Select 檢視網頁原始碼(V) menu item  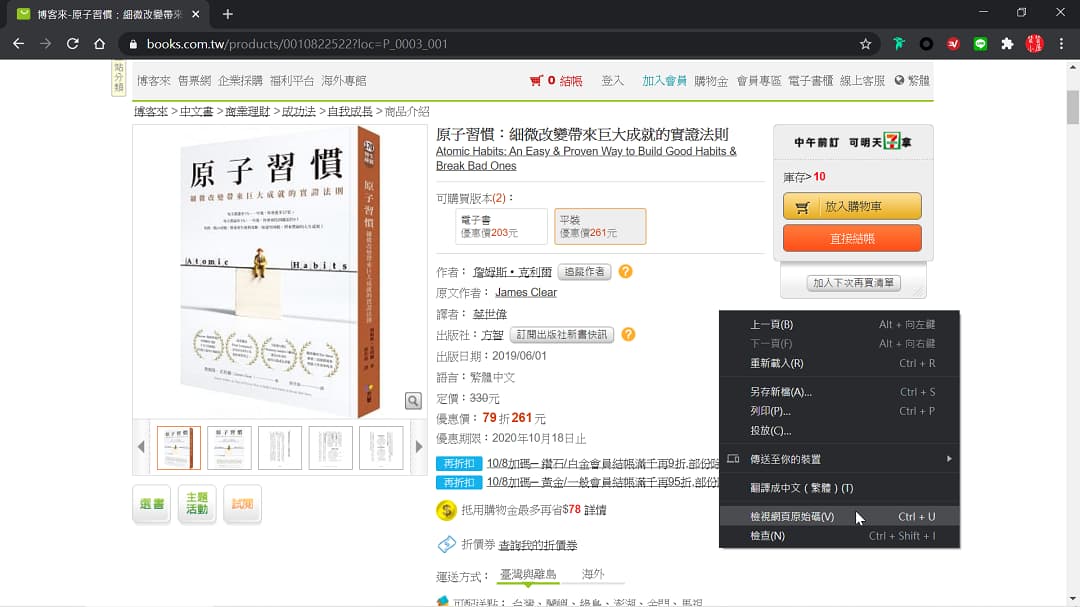coord(839,516)
